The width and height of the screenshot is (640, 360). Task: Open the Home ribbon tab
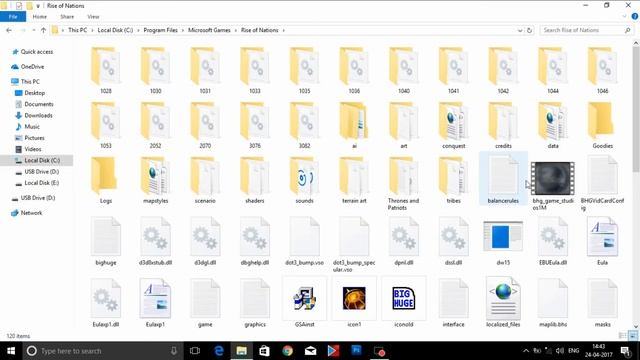40,17
